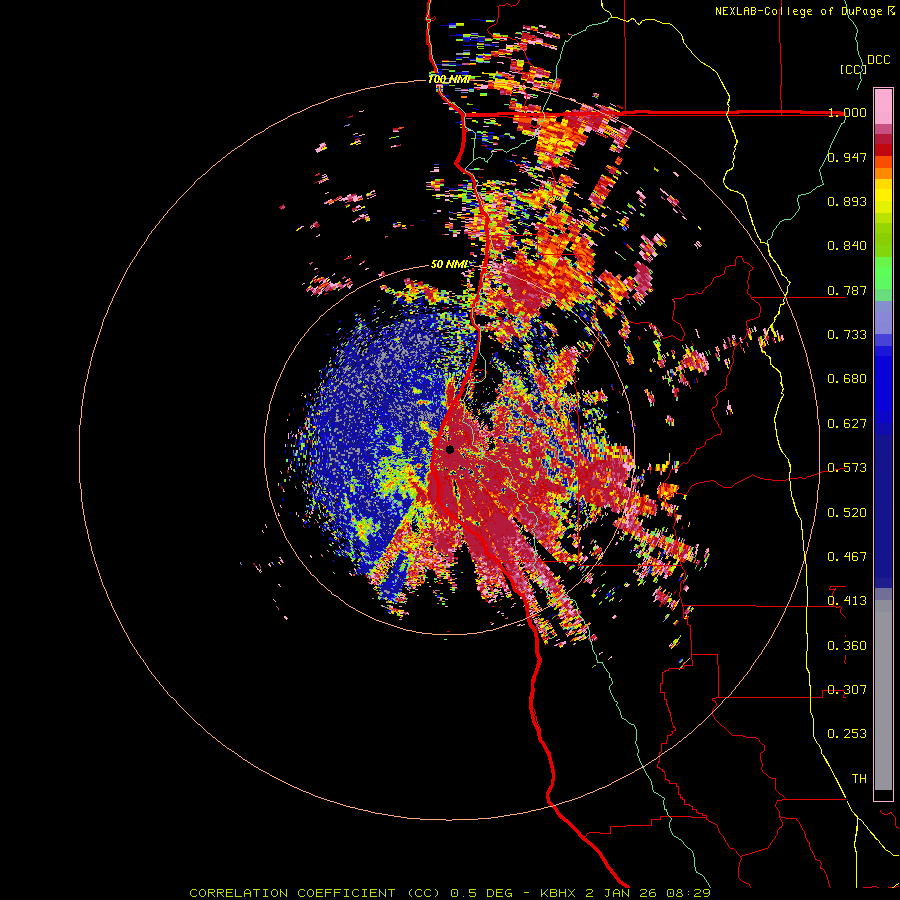Pick the light pink top color bar segment
This screenshot has width=900, height=900.
coord(883,107)
